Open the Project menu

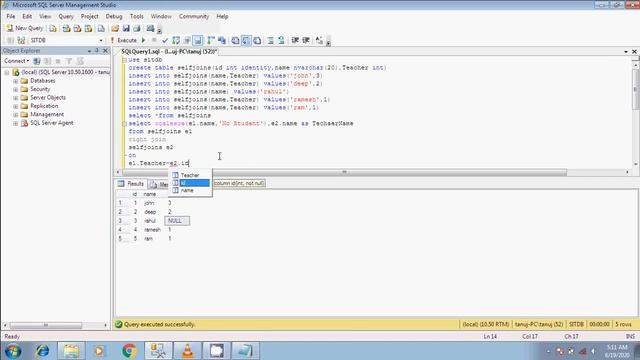coord(89,16)
